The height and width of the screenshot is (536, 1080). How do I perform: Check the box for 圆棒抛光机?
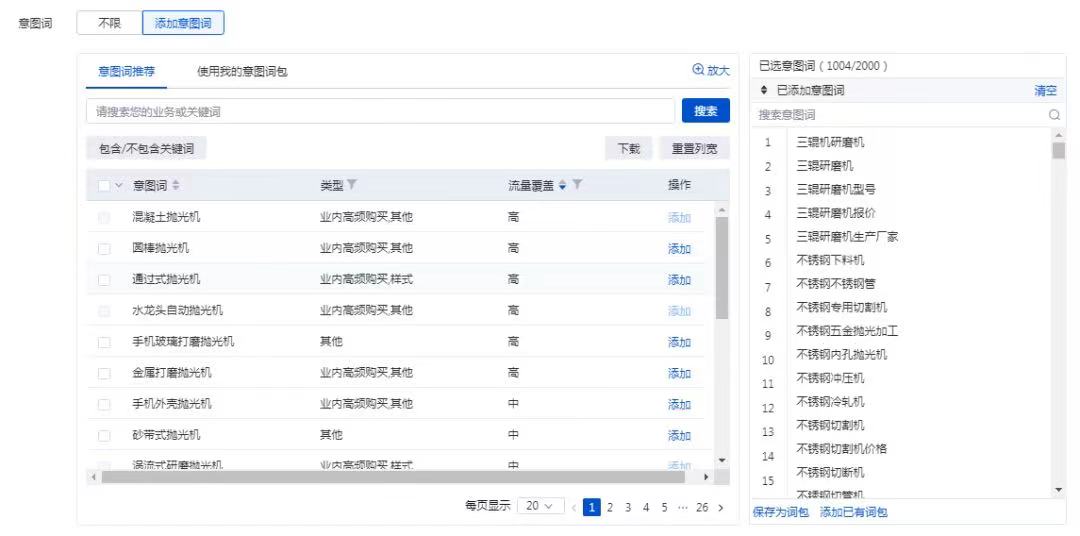104,249
